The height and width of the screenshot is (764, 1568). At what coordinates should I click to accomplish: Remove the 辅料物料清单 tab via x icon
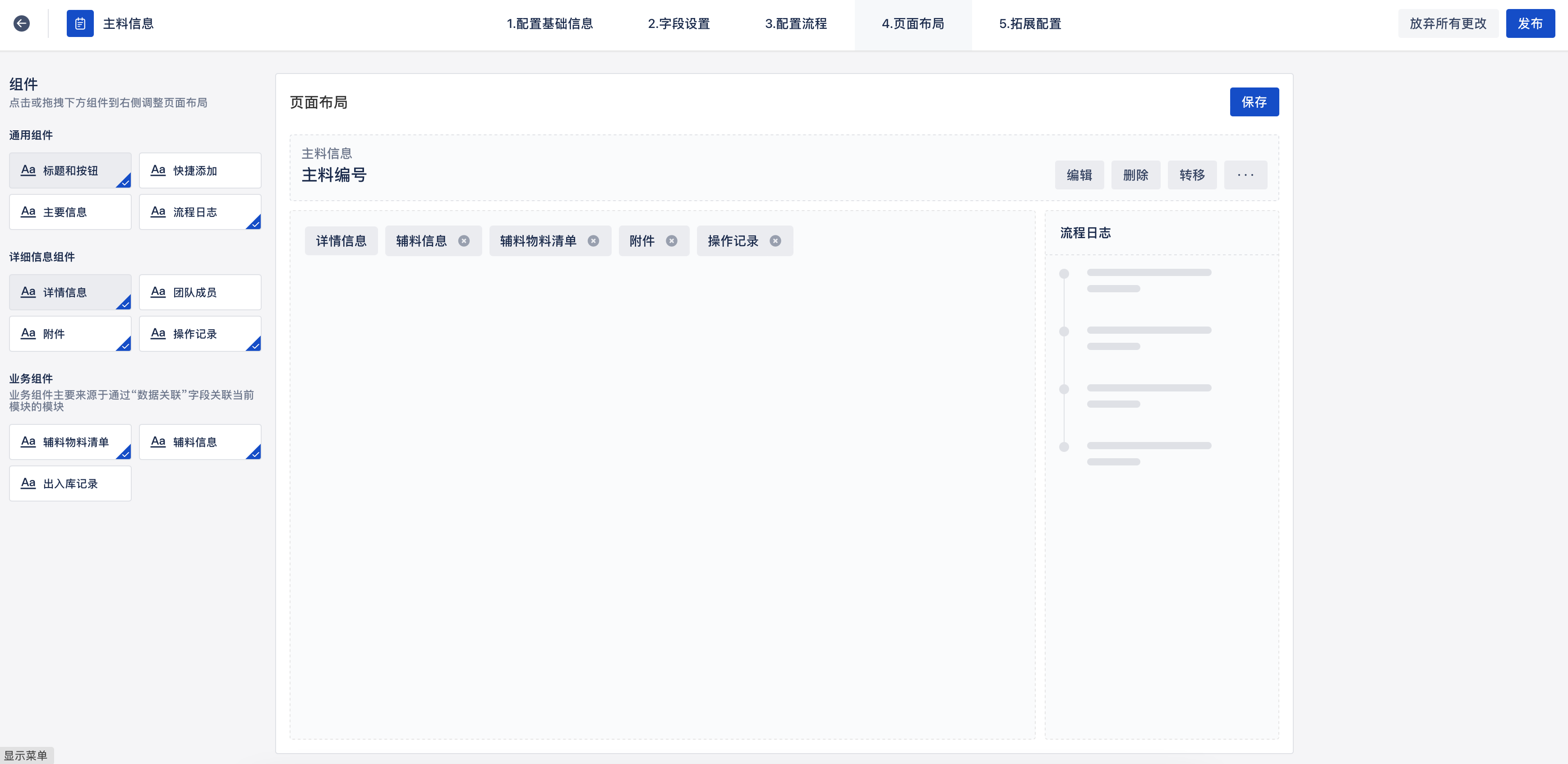(593, 241)
